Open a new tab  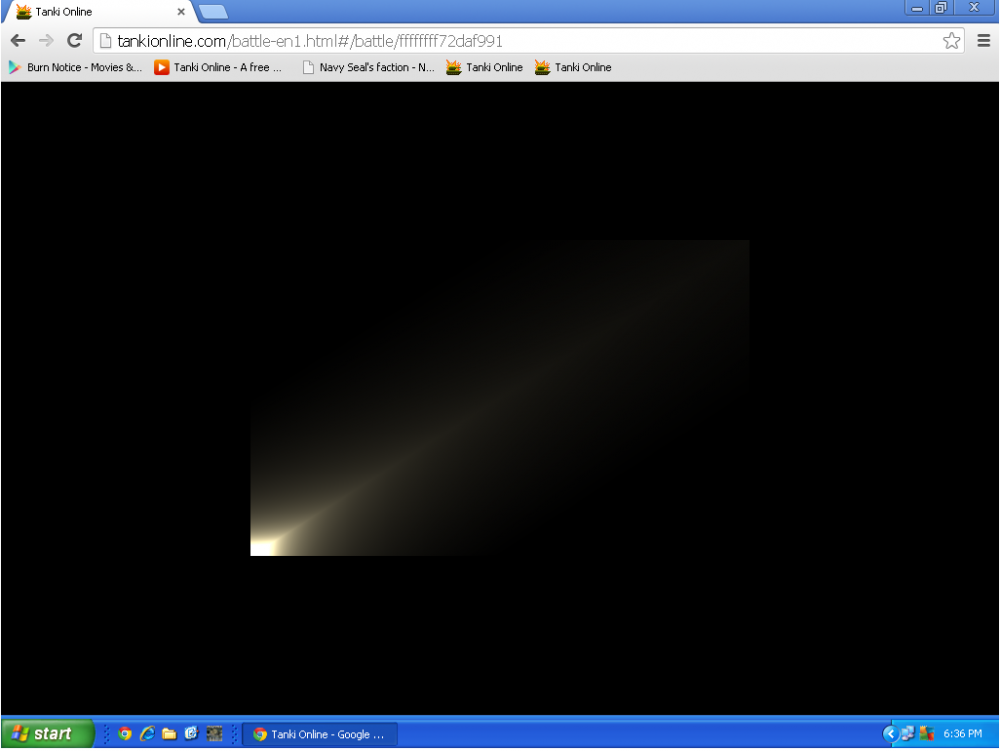[213, 12]
